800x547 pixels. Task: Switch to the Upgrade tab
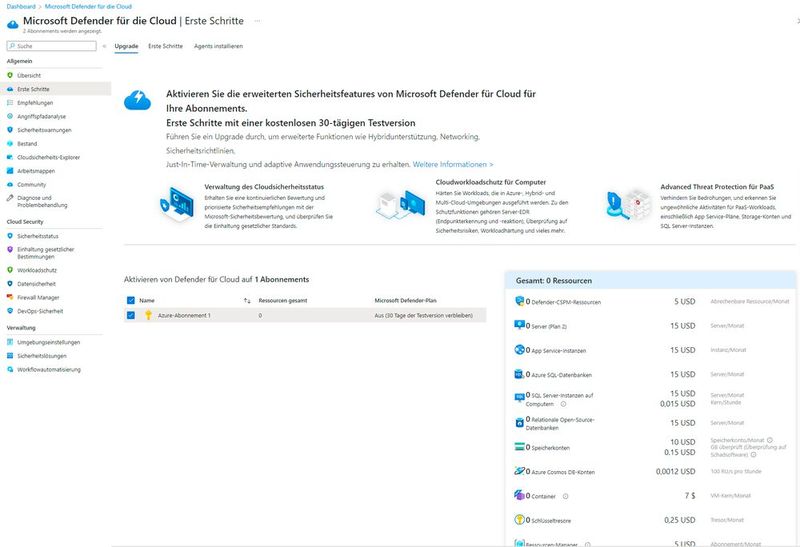126,46
